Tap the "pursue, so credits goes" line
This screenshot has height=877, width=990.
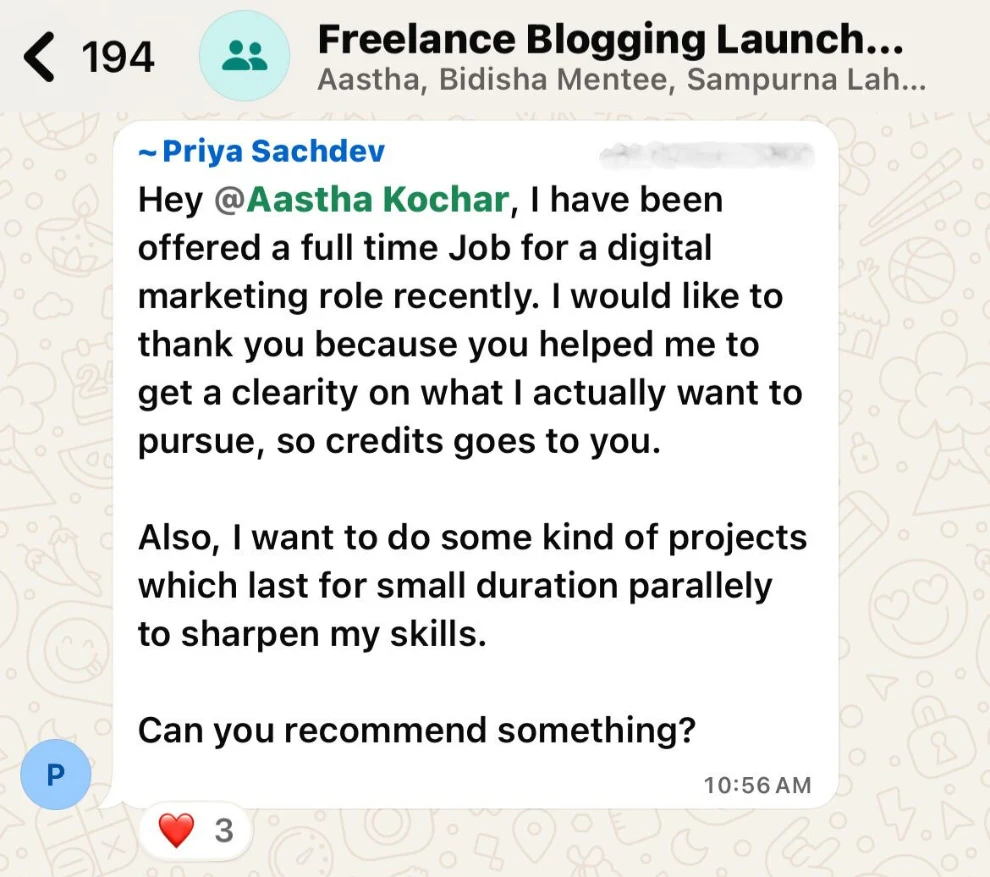pos(399,441)
